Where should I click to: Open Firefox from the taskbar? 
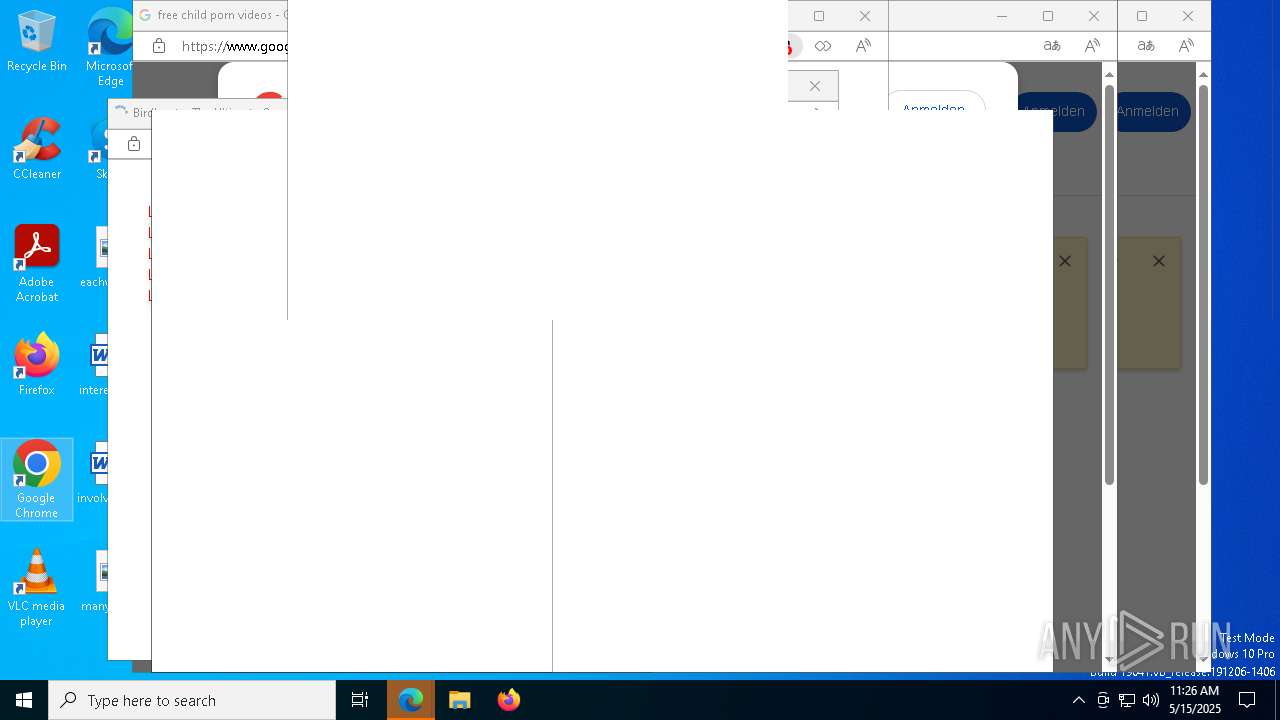tap(508, 700)
